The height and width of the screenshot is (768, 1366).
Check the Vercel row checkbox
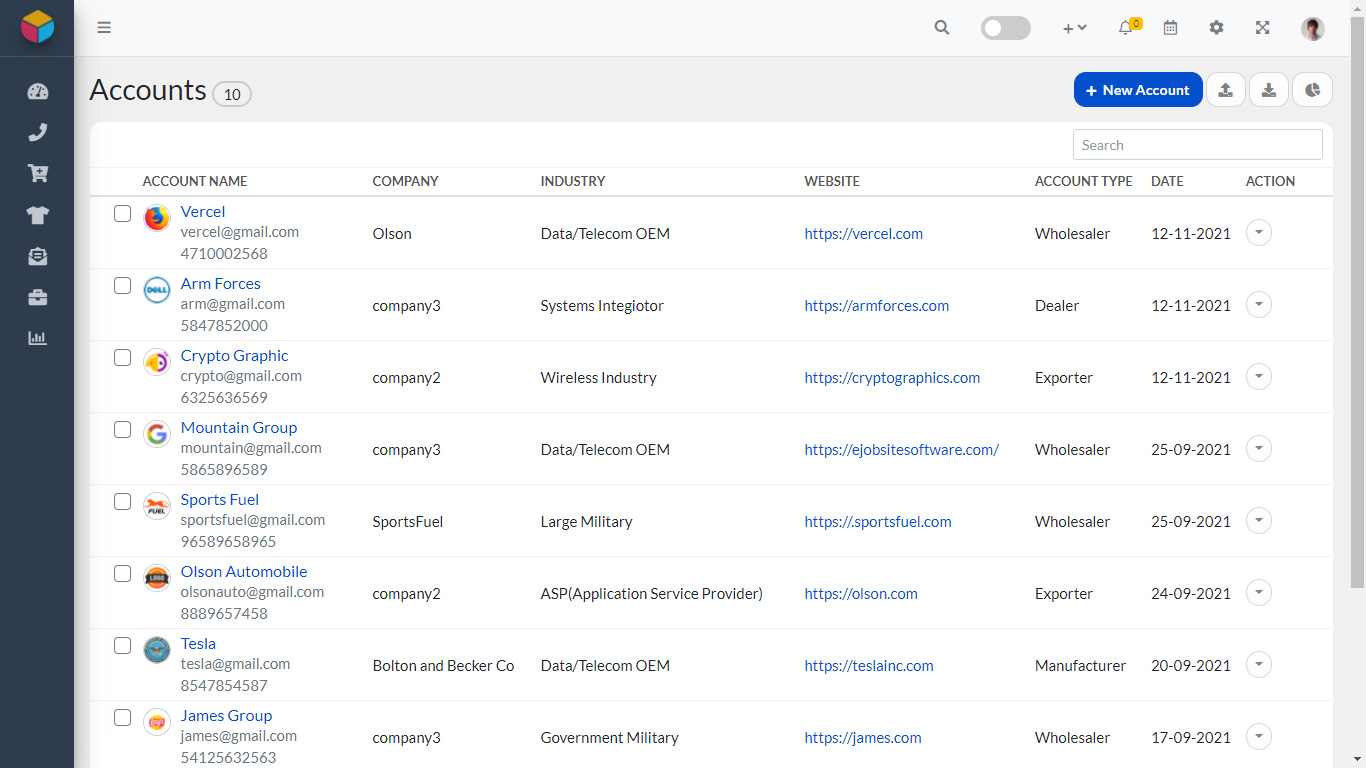[122, 213]
